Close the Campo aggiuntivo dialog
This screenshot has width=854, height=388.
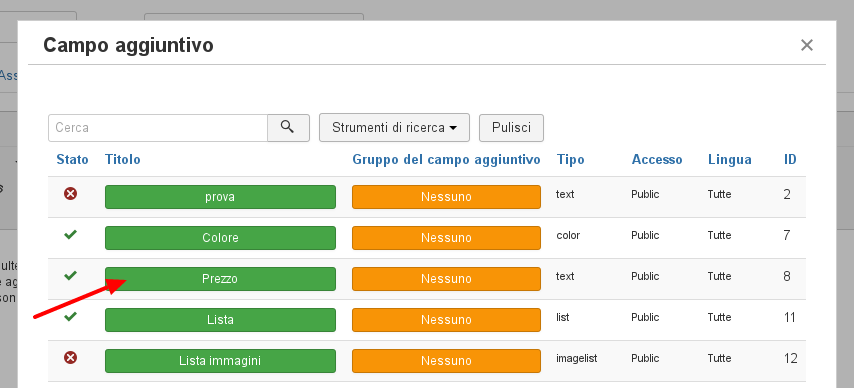807,45
